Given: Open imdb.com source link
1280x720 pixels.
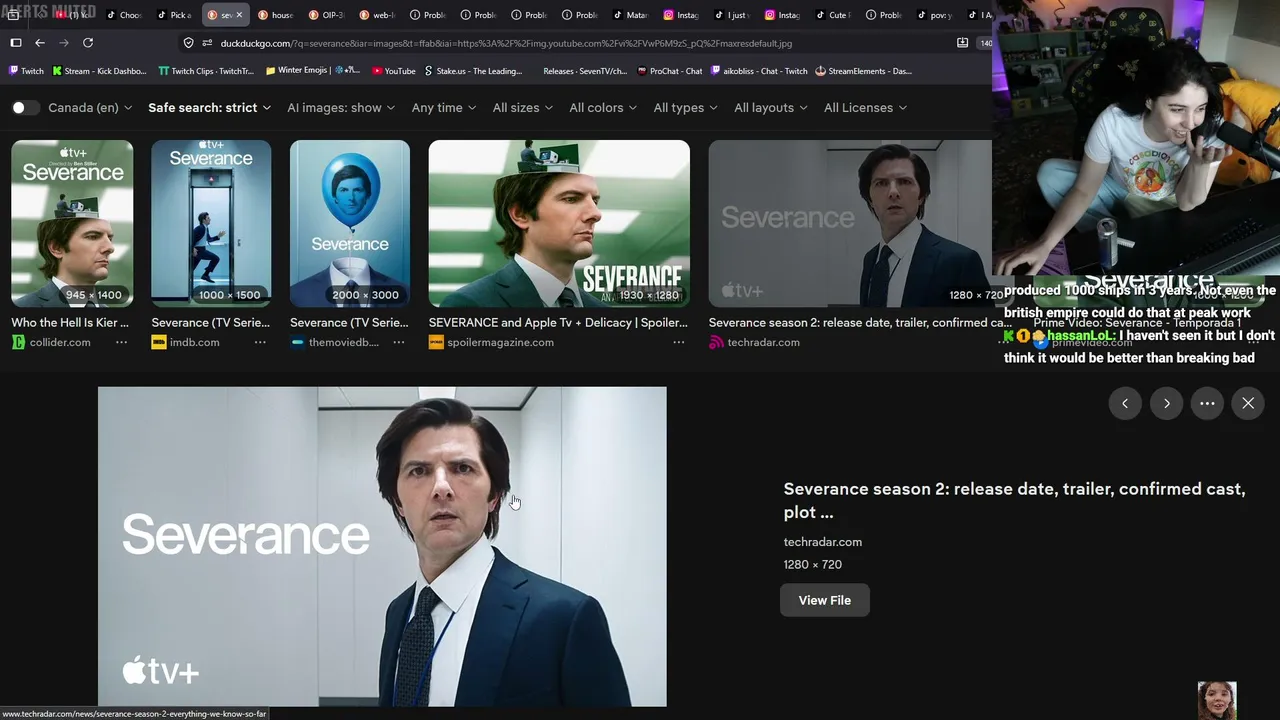Looking at the screenshot, I should [x=194, y=342].
